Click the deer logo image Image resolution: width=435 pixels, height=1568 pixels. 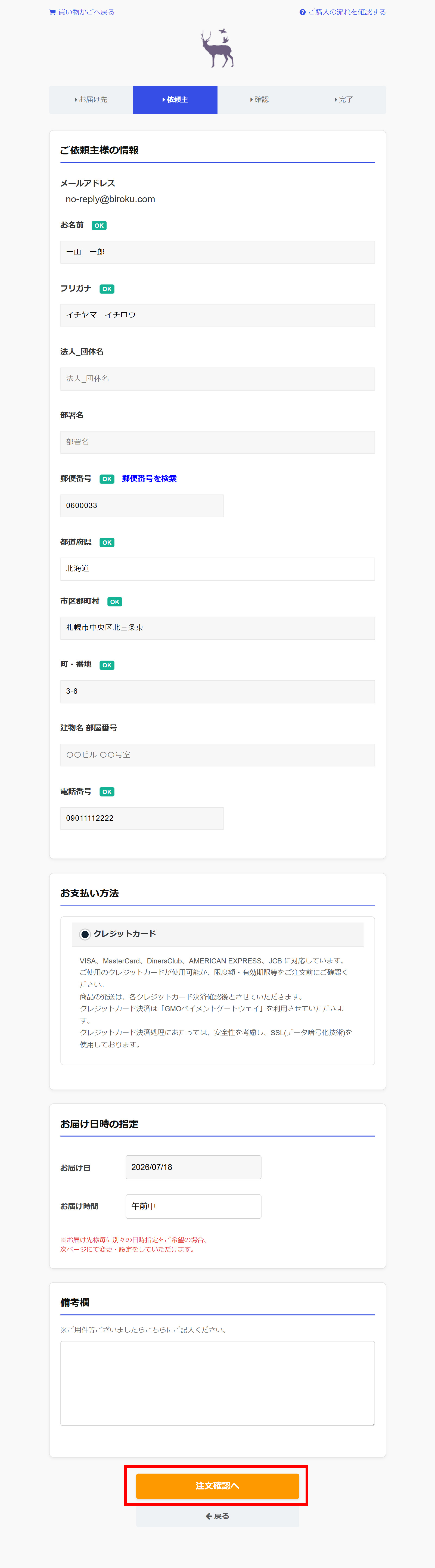click(217, 48)
